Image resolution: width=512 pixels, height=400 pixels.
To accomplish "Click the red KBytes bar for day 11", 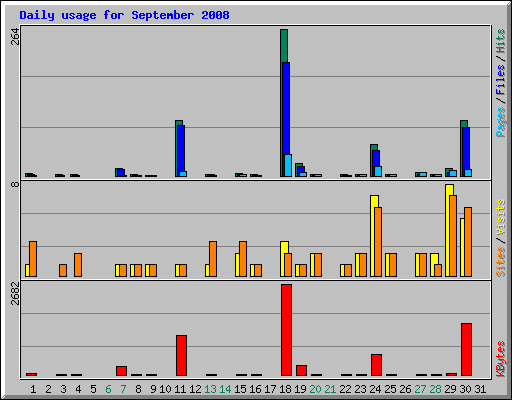I will (181, 356).
